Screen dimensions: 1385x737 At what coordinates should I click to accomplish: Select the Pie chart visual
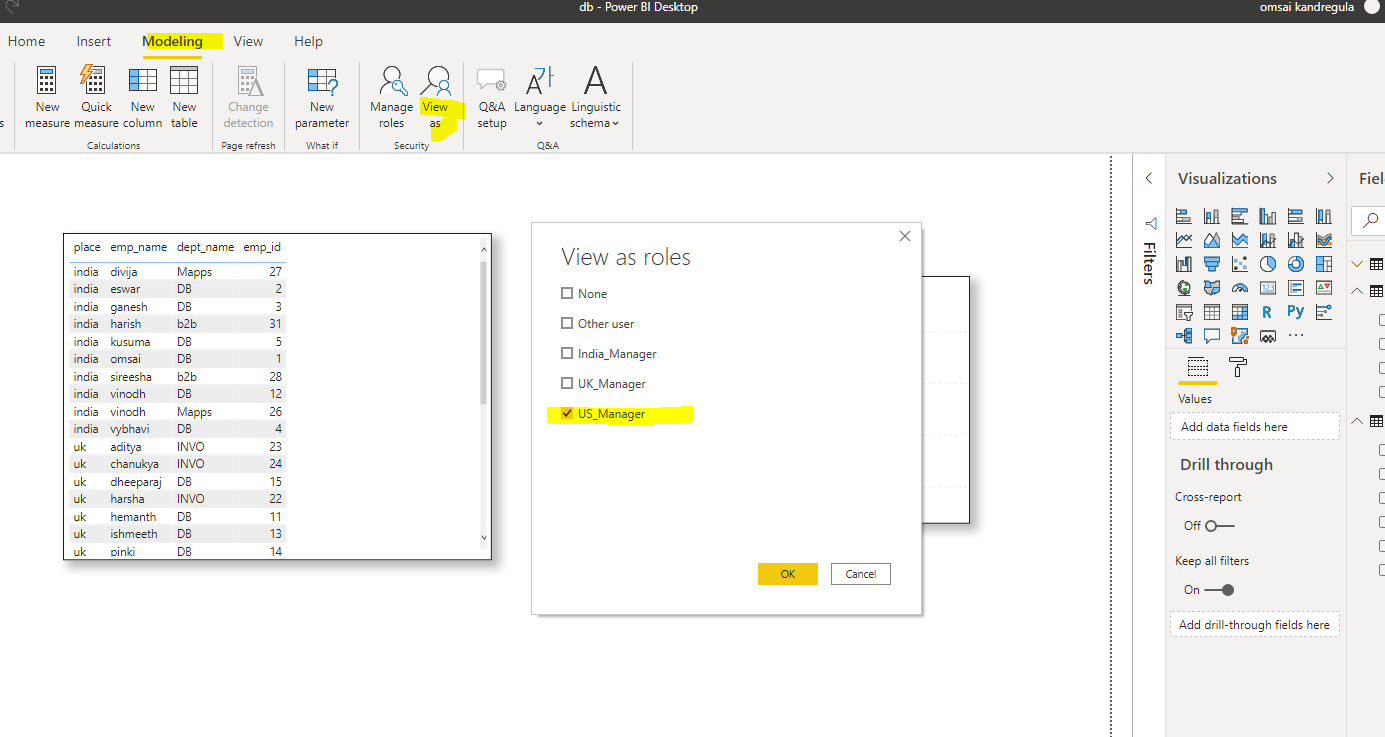pos(1268,264)
